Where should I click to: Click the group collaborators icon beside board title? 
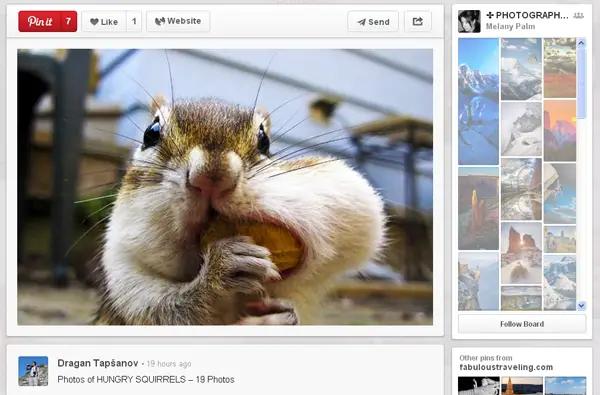coord(578,16)
